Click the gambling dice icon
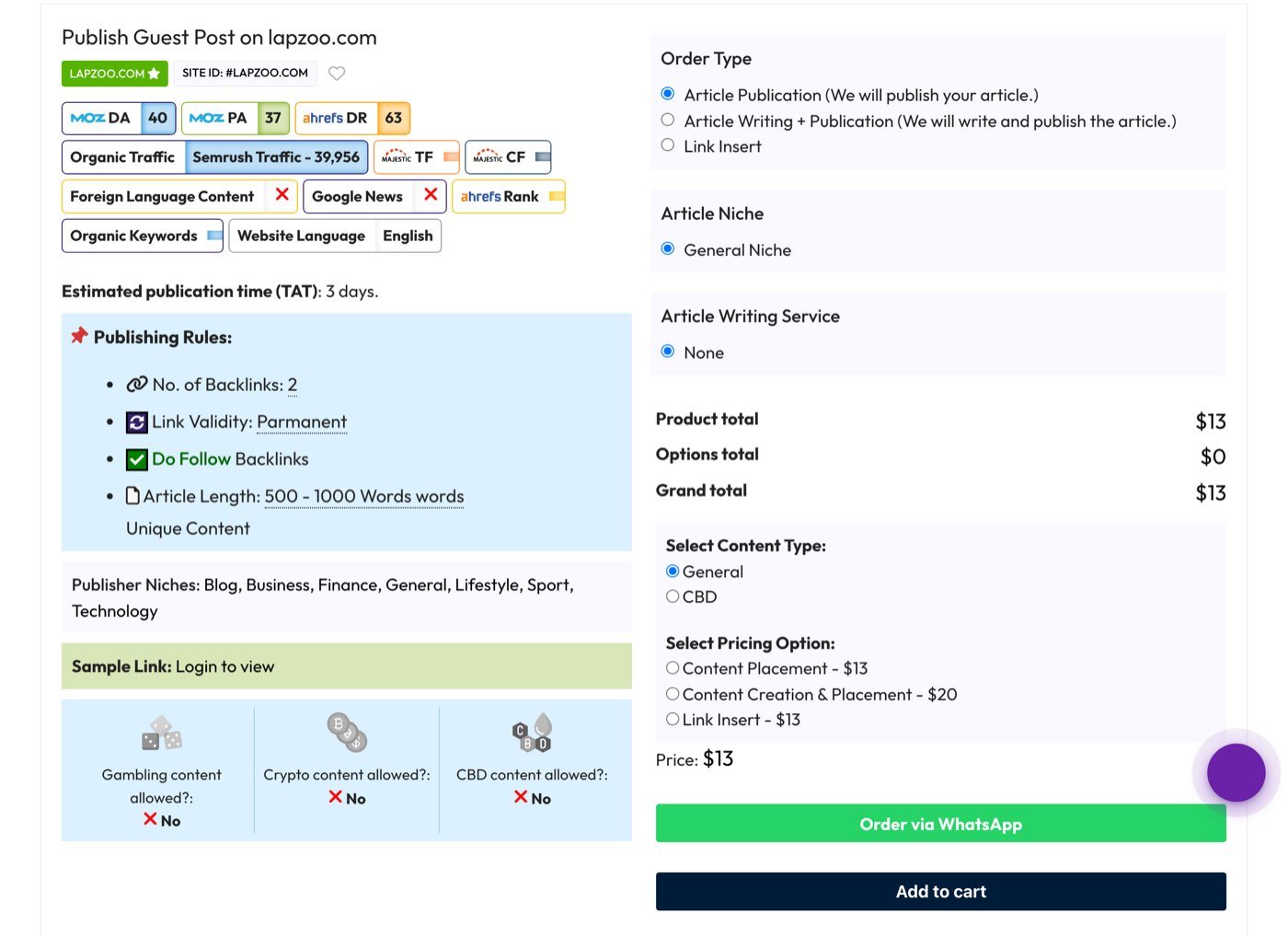1288x936 pixels. [162, 734]
